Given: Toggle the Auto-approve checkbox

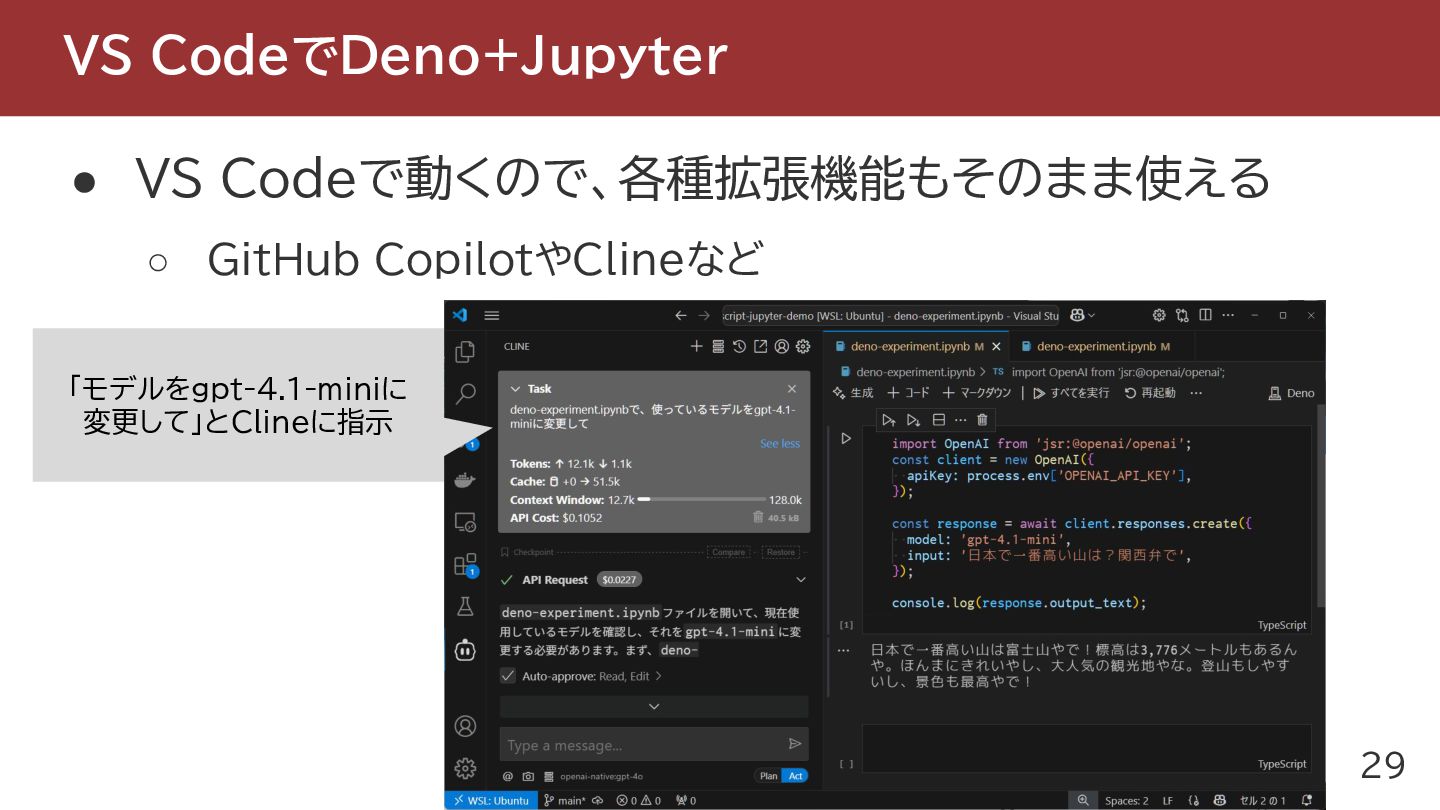Looking at the screenshot, I should tap(508, 676).
